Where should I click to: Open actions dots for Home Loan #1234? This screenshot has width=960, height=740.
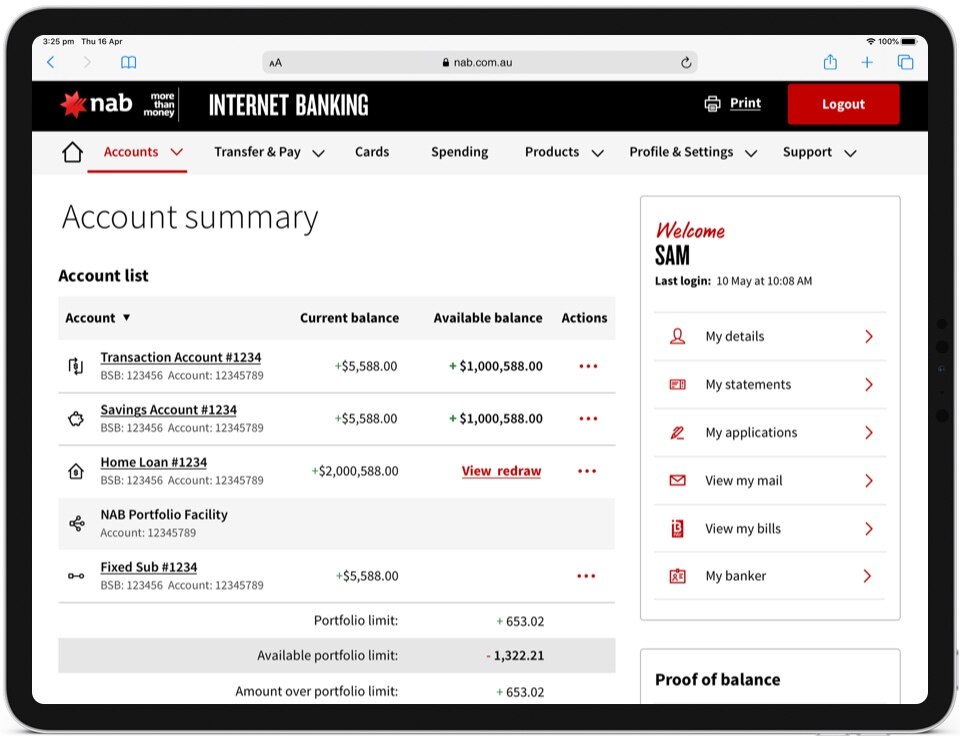pyautogui.click(x=586, y=471)
